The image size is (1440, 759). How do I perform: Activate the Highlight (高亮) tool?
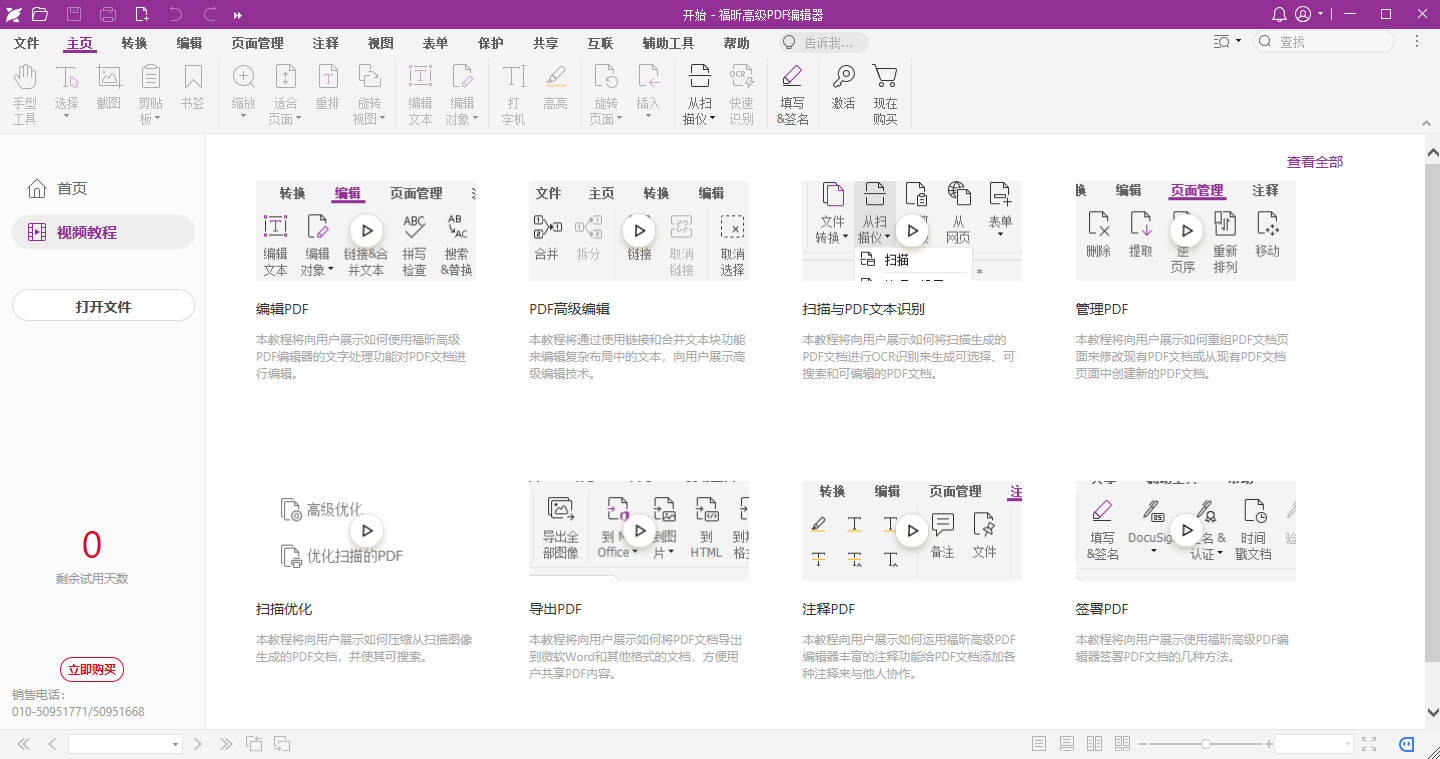click(x=555, y=87)
